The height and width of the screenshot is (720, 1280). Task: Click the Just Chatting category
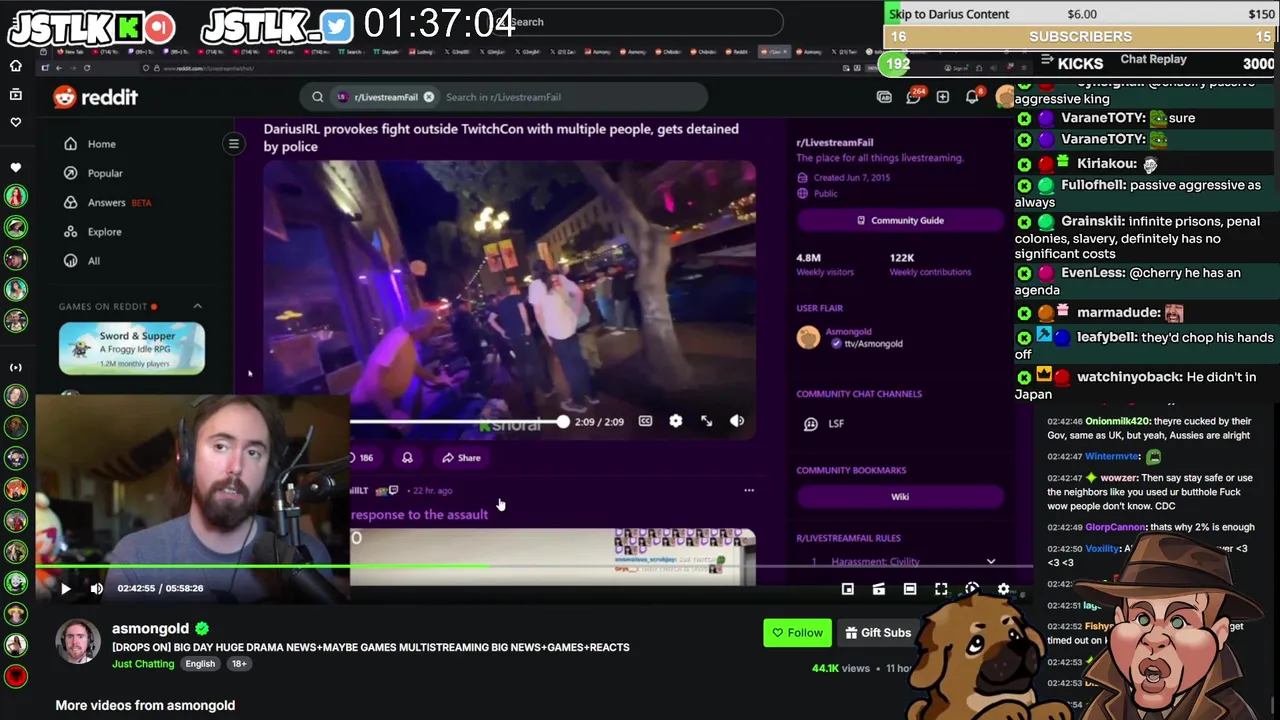[143, 664]
